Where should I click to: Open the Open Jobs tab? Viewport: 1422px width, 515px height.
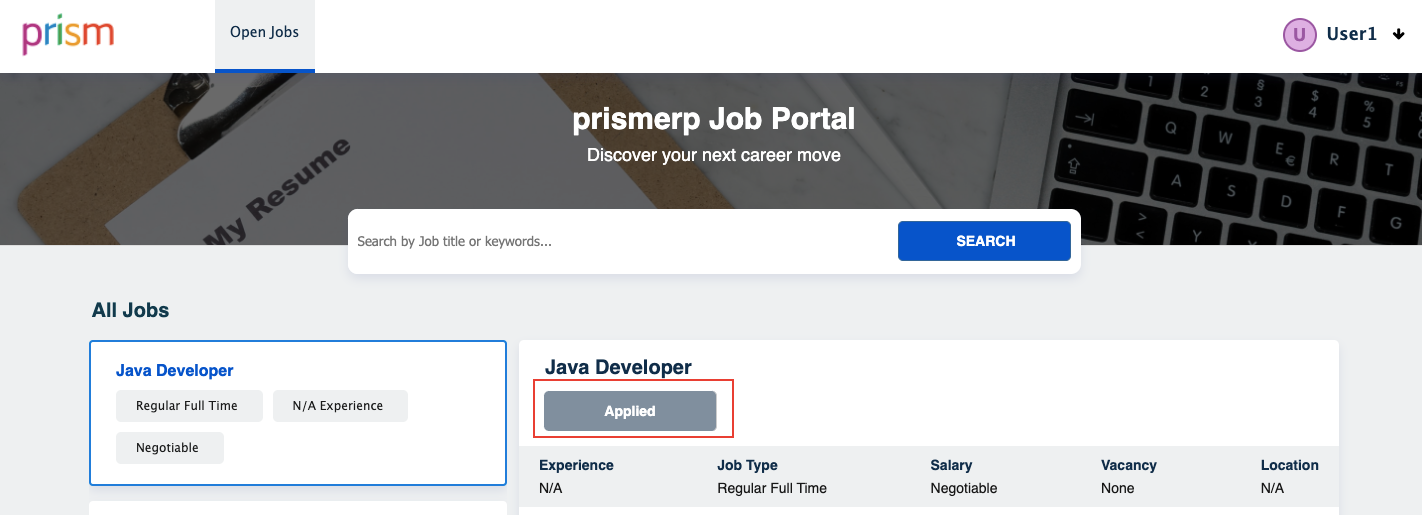(x=264, y=33)
